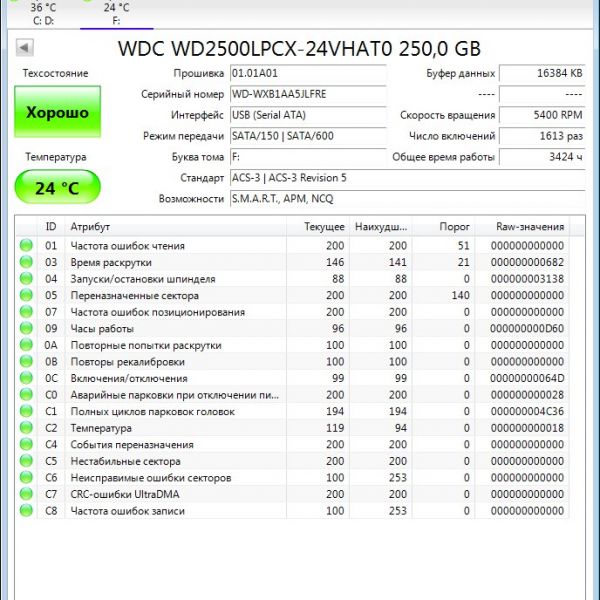Viewport: 600px width, 600px height.
Task: Click the 24 °C temperature indicator
Action: [x=57, y=187]
